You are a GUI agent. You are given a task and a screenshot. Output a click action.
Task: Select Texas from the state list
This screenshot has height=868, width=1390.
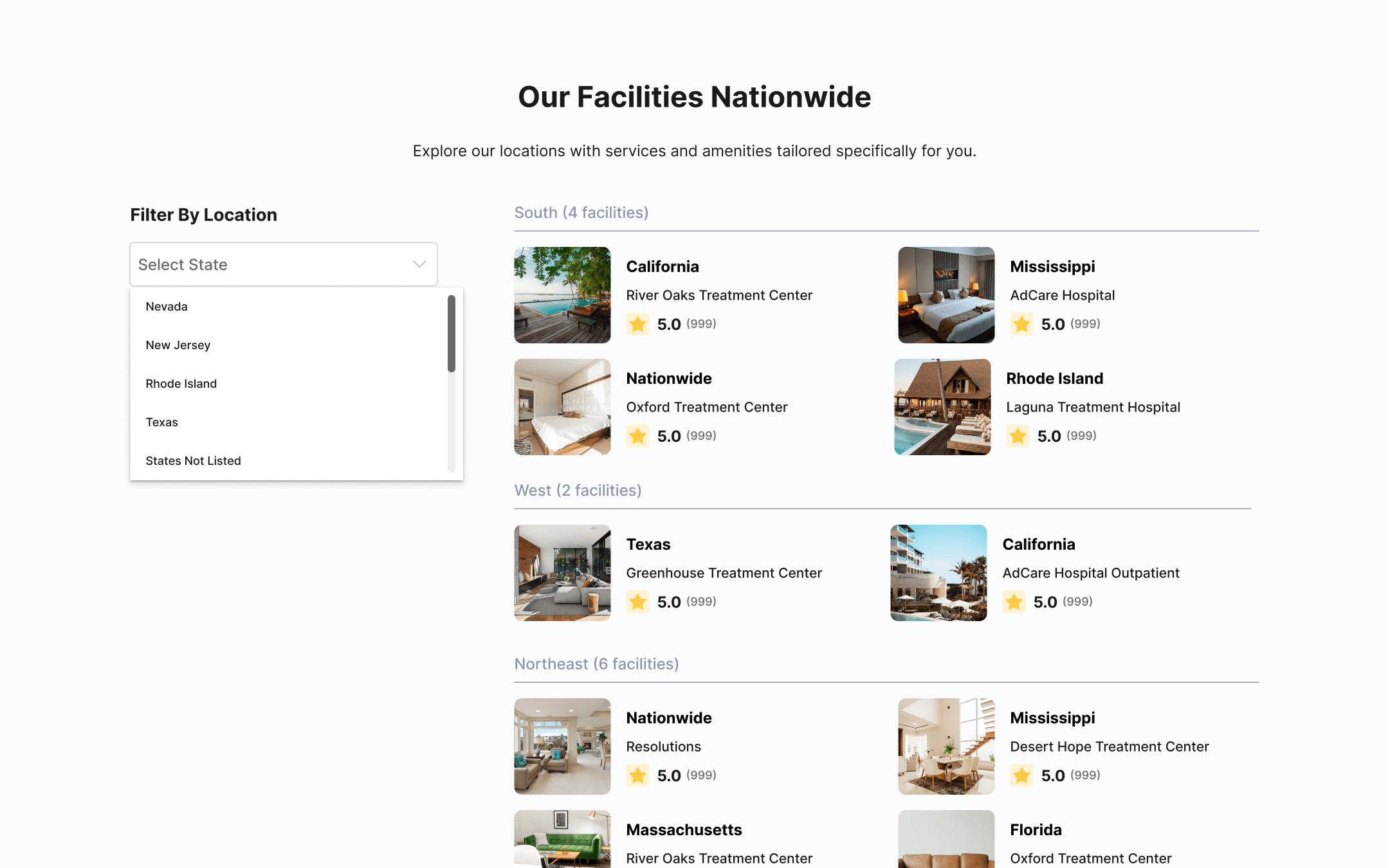162,422
